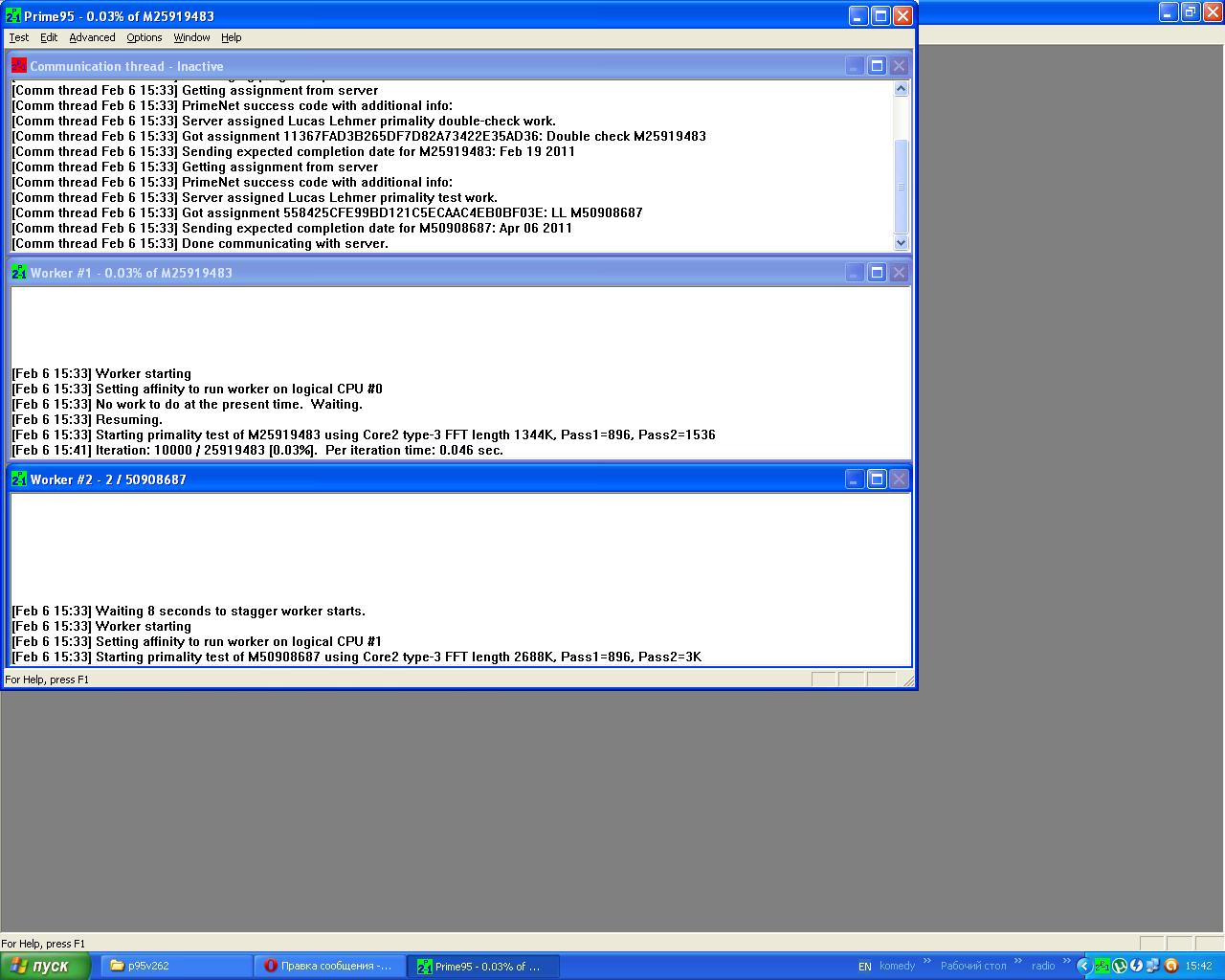The width and height of the screenshot is (1225, 980).
Task: Click Worker #1 line 'No work to do at the present time'
Action: pyautogui.click(x=187, y=404)
